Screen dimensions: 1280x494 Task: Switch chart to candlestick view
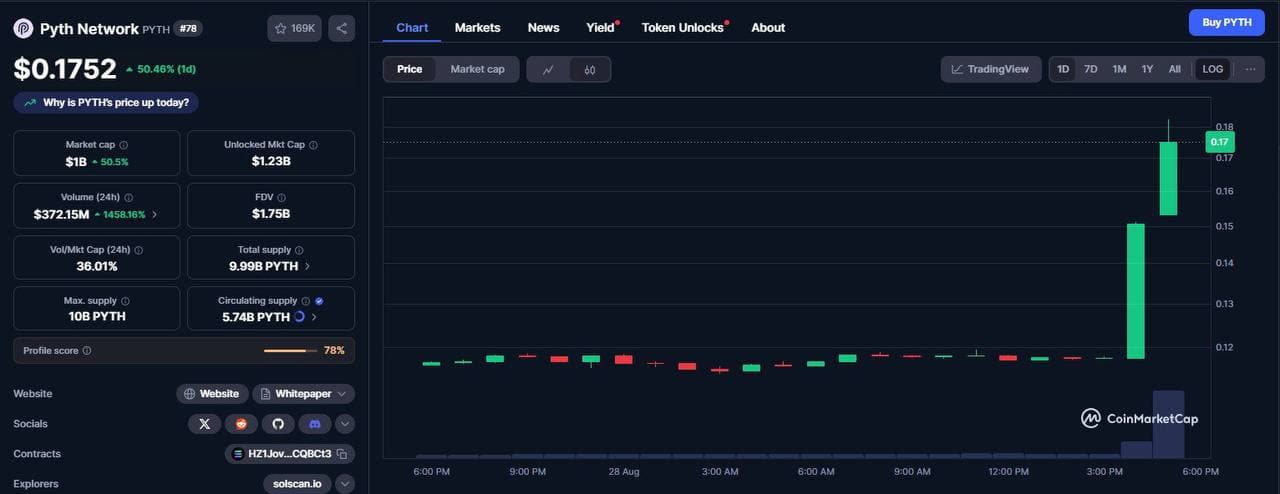point(590,69)
